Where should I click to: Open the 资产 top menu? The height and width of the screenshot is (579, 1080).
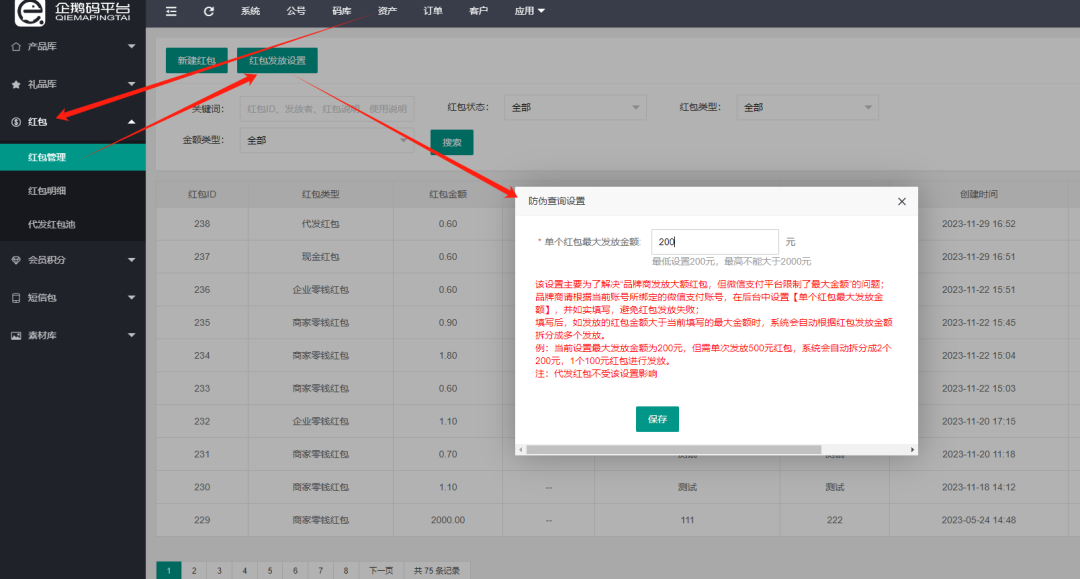pyautogui.click(x=387, y=11)
